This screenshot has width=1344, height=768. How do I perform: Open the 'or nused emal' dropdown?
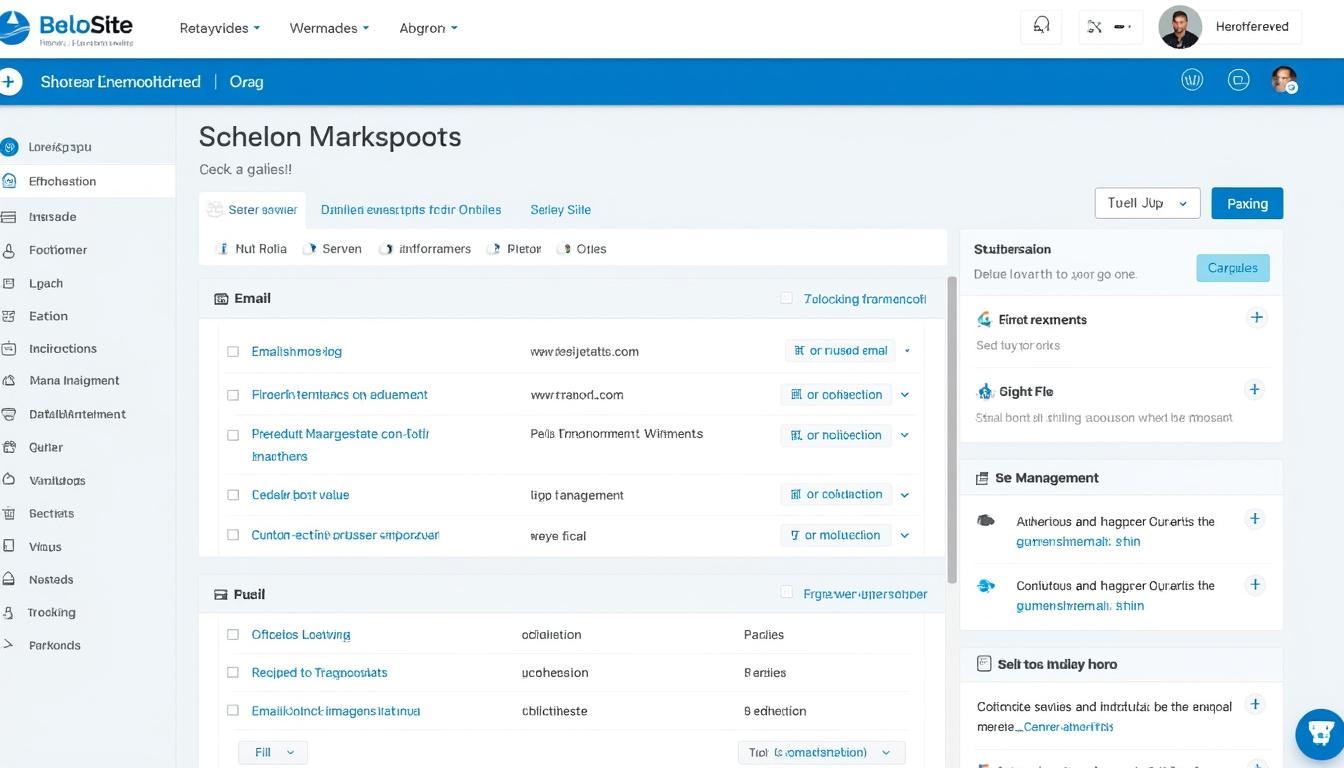(850, 351)
